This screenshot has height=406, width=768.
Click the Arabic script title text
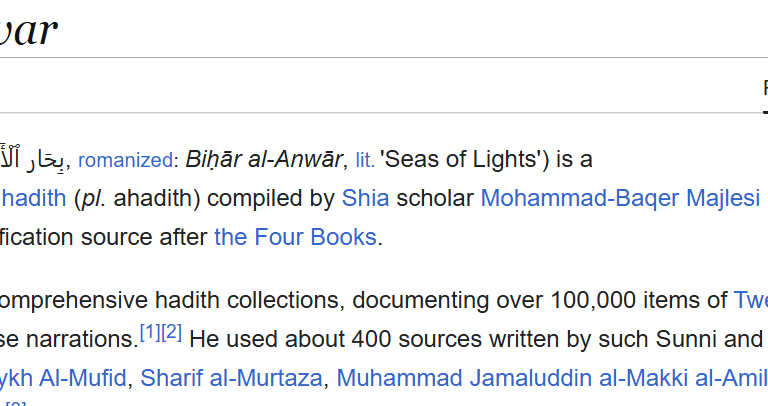pos(32,158)
